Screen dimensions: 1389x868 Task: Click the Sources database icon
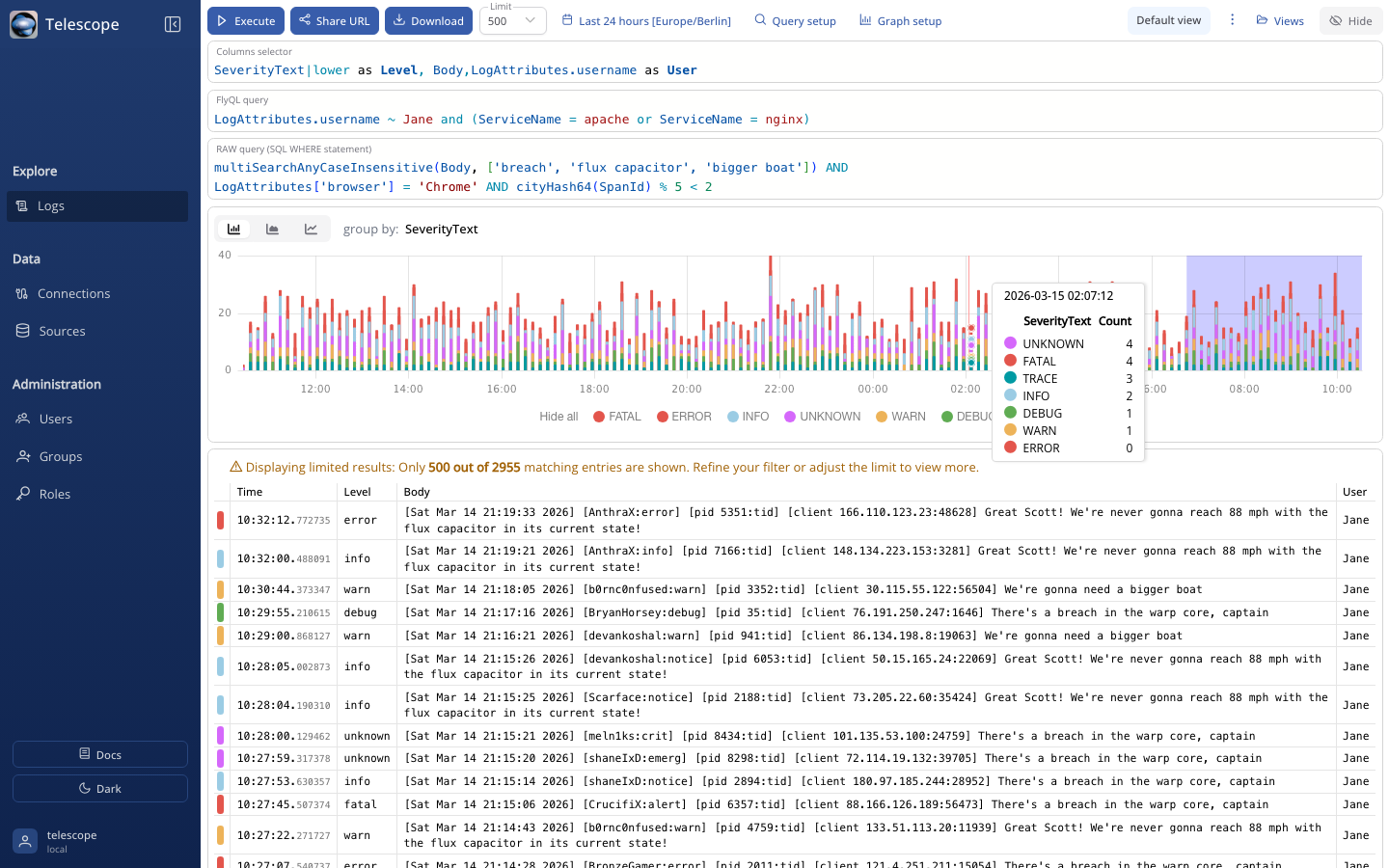point(22,331)
